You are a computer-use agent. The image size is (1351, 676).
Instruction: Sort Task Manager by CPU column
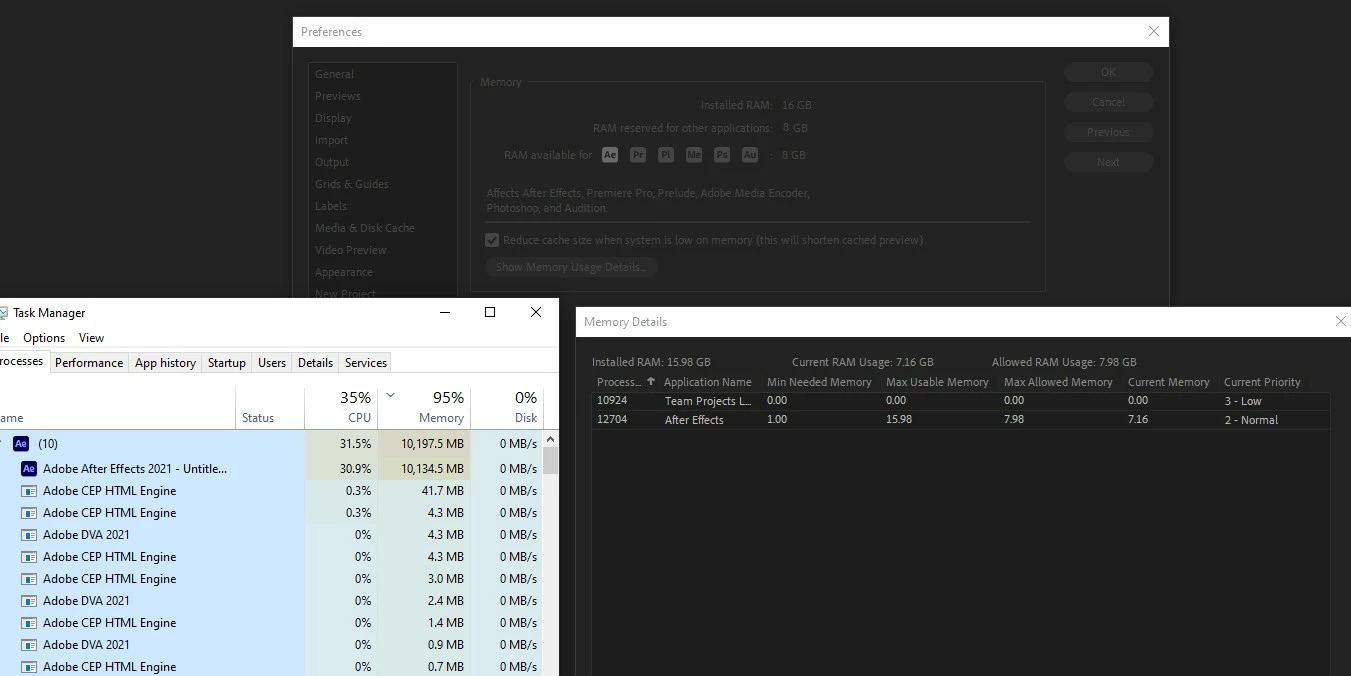pyautogui.click(x=341, y=407)
